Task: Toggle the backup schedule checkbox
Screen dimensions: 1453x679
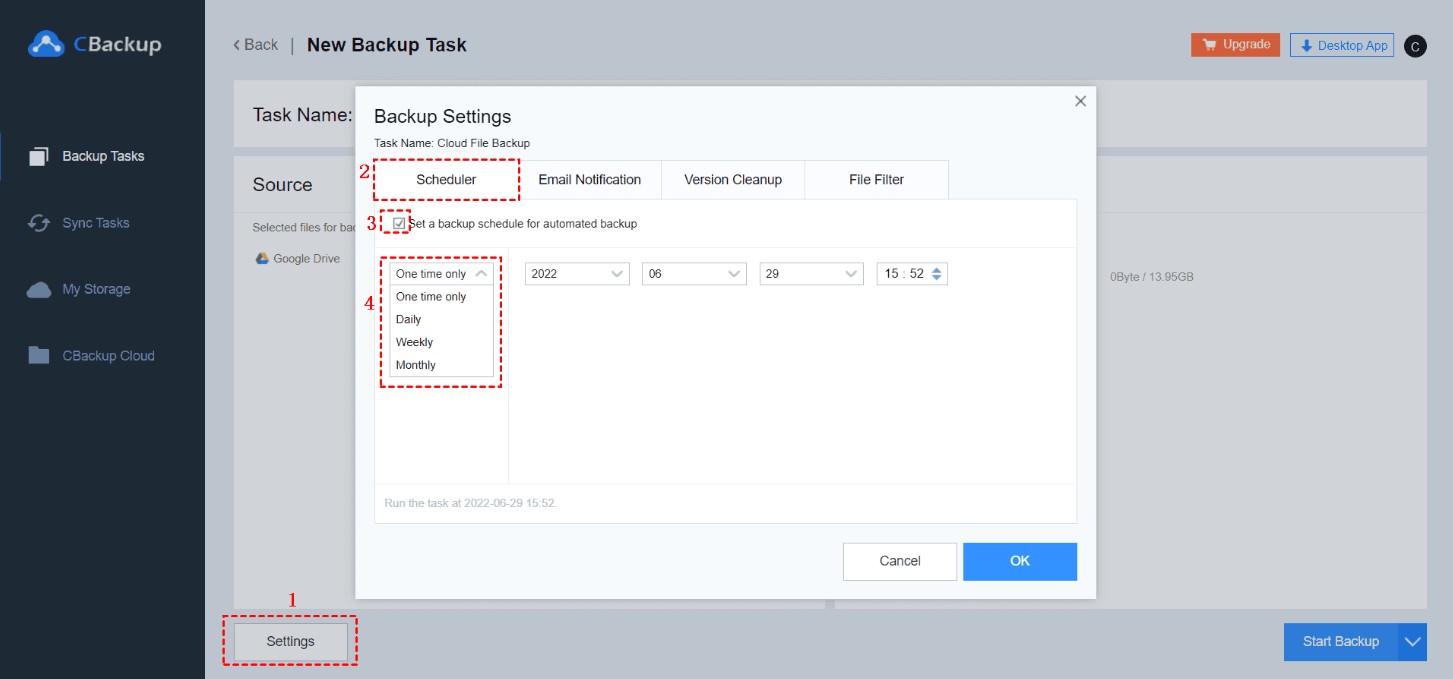Action: pyautogui.click(x=399, y=224)
